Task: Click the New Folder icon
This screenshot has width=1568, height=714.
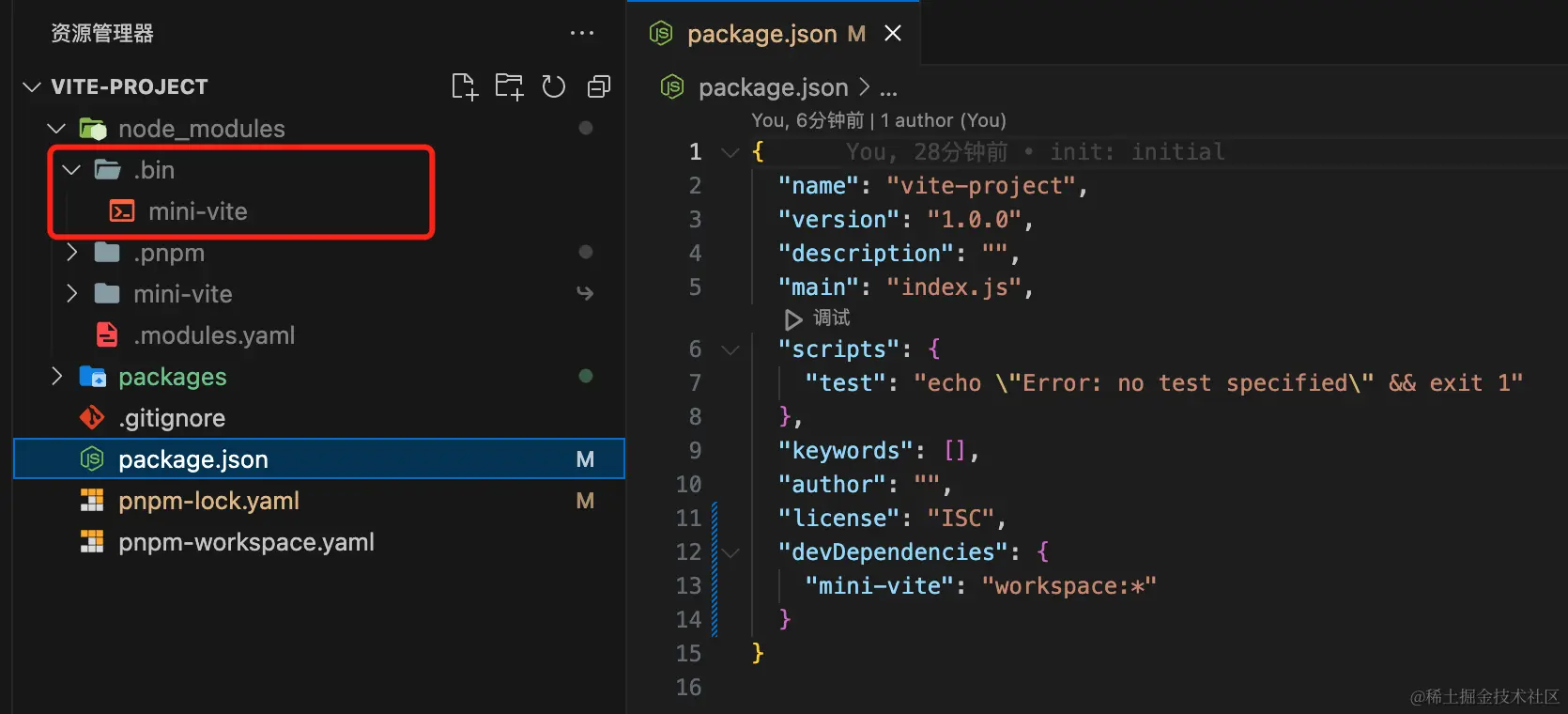Action: [x=509, y=86]
